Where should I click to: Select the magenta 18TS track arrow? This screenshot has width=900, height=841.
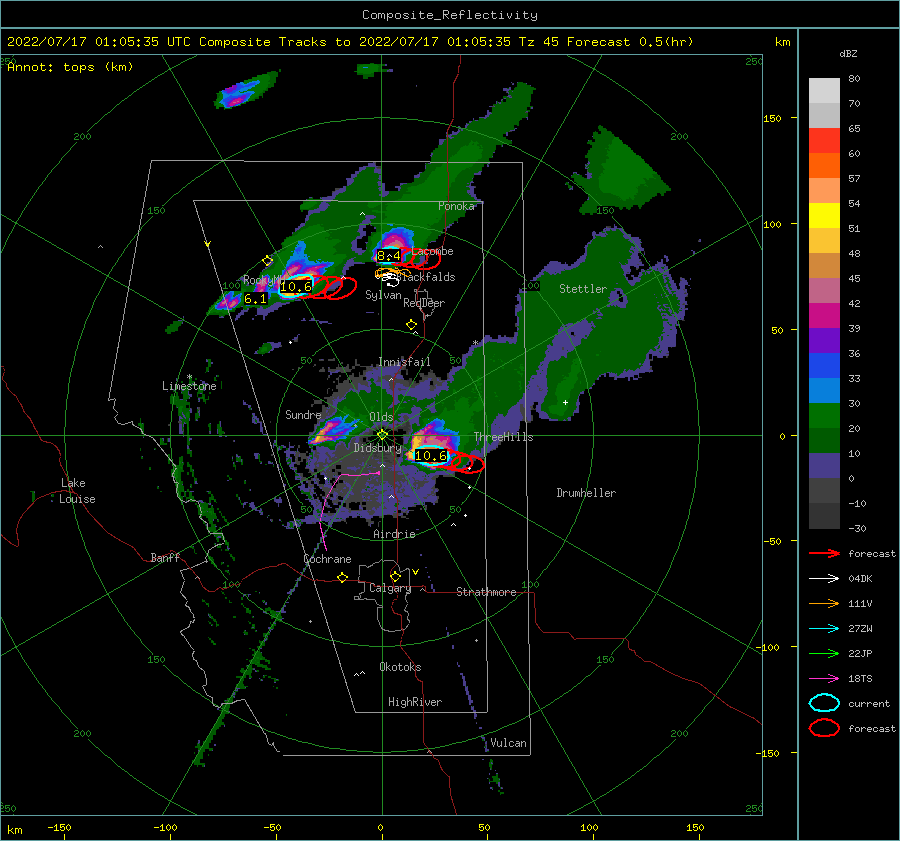[824, 679]
